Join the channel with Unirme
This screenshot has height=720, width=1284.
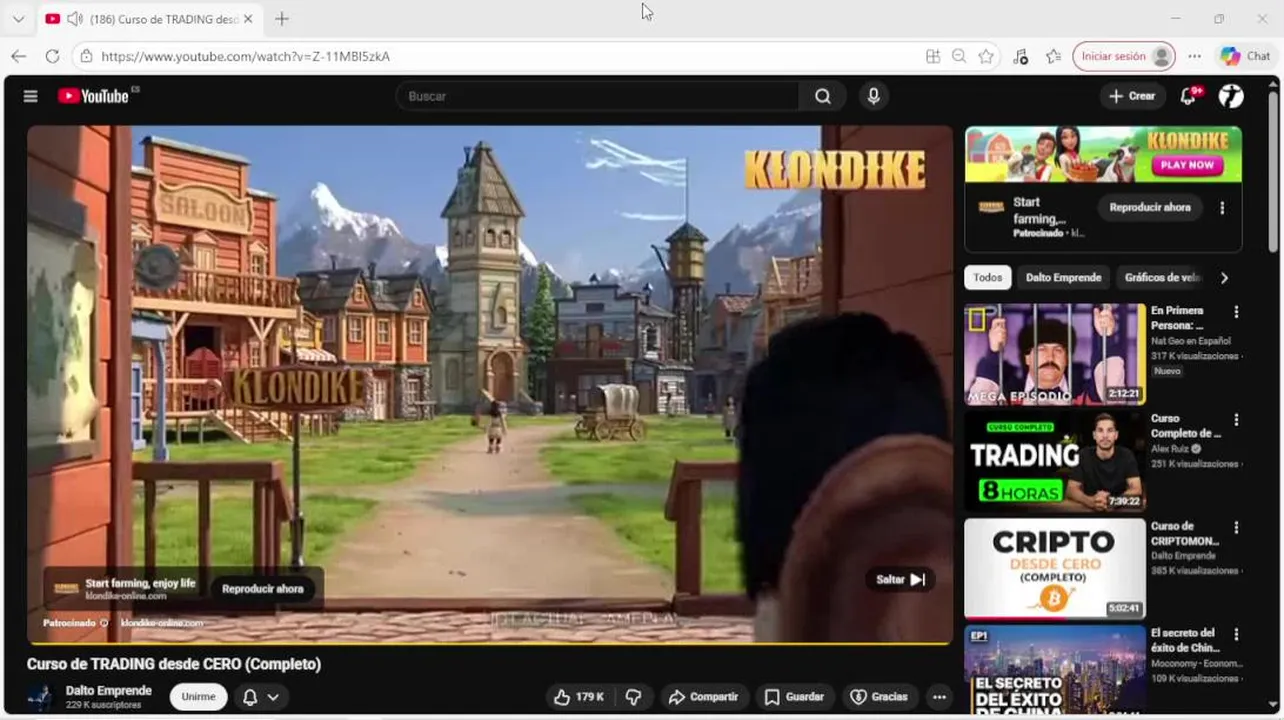198,697
